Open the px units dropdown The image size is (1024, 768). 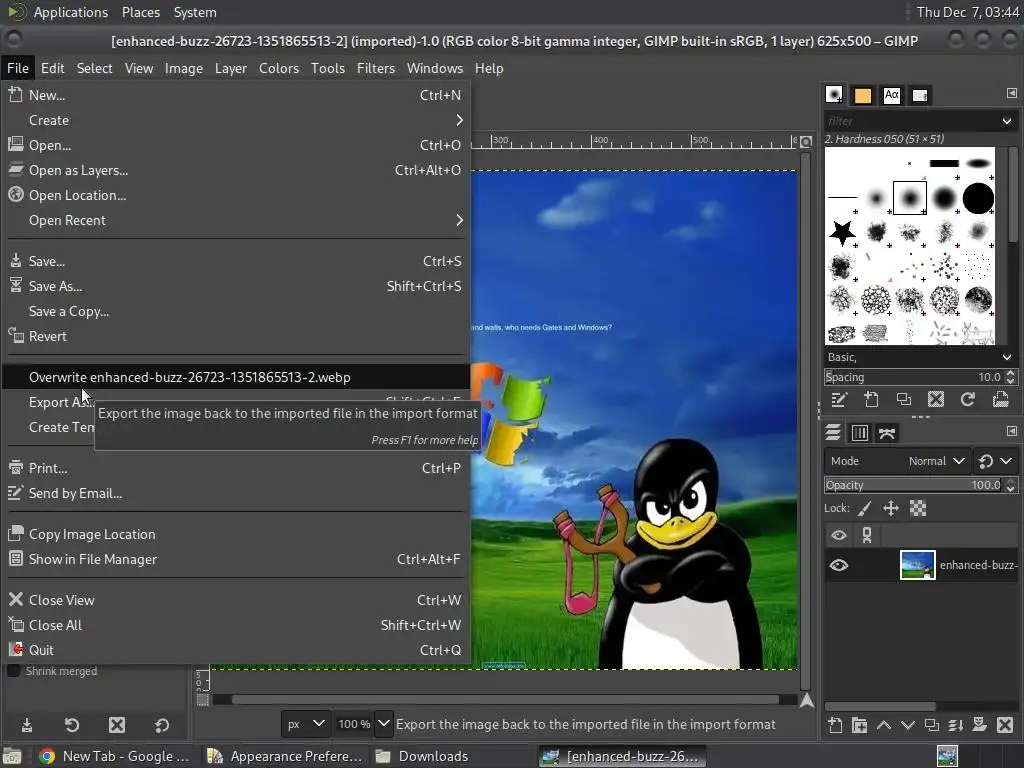pyautogui.click(x=306, y=724)
